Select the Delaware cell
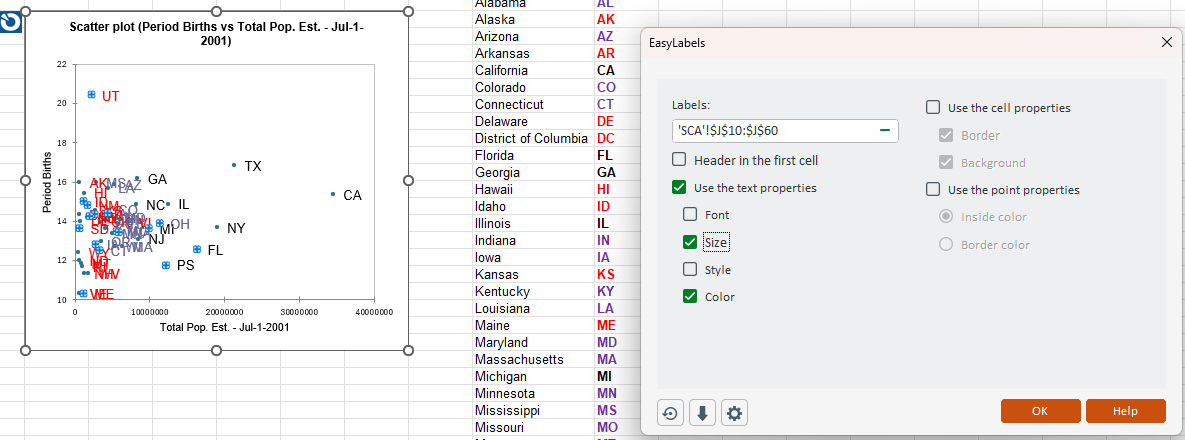Viewport: 1185px width, 440px height. point(532,121)
